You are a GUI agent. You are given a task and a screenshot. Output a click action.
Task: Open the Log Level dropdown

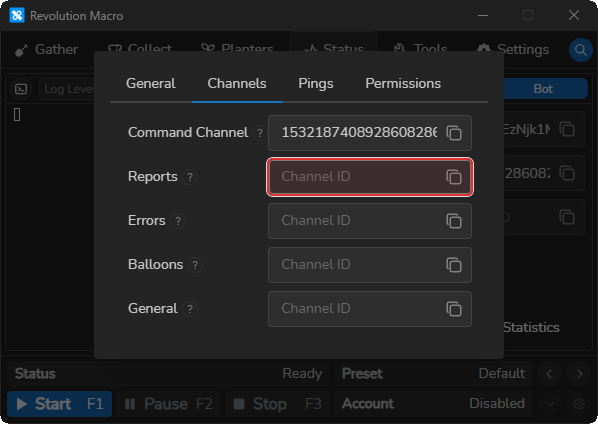67,89
